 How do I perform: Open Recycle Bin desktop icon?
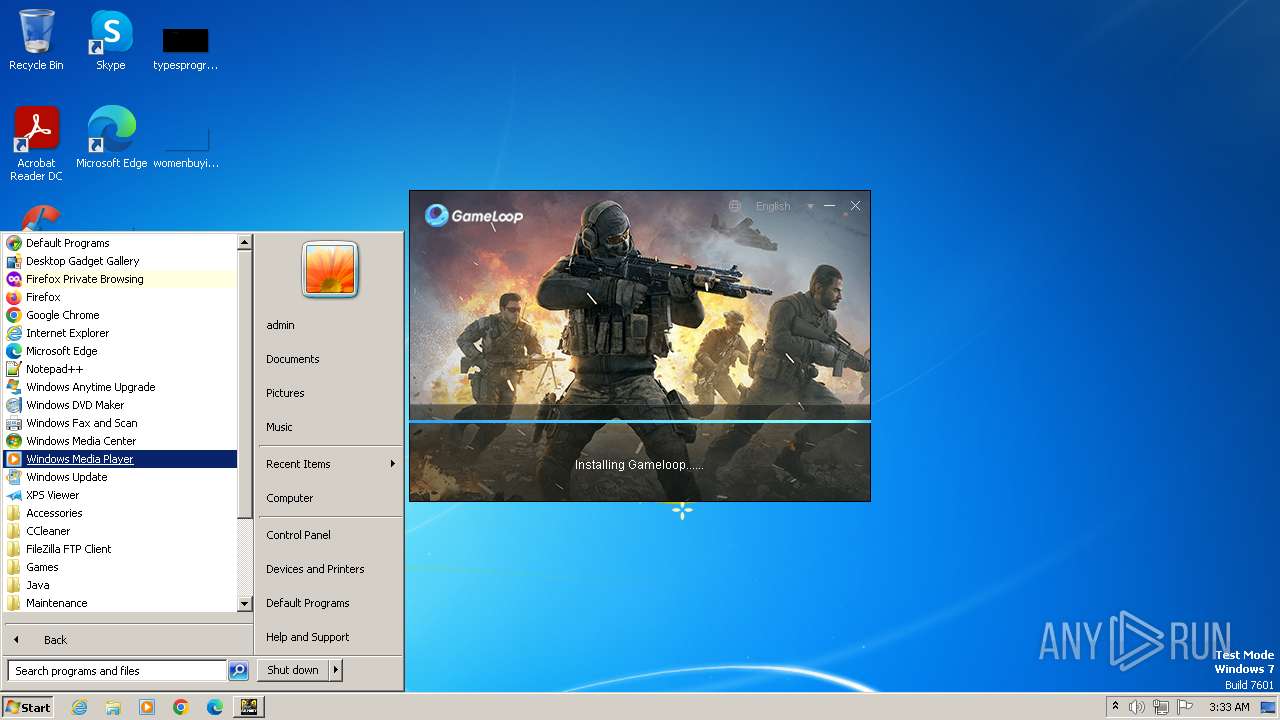tap(36, 40)
